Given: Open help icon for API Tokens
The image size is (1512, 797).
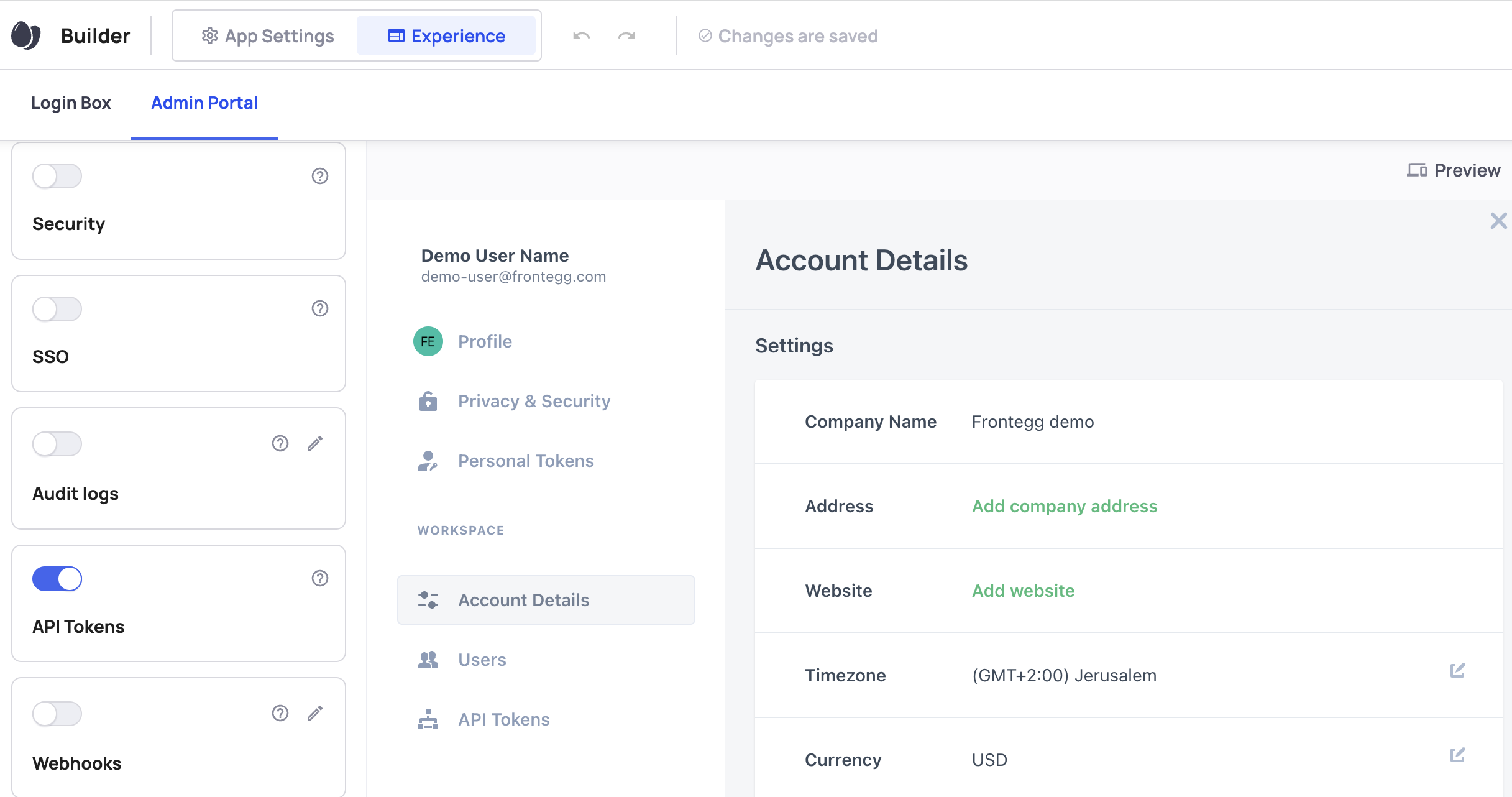Looking at the screenshot, I should 319,578.
